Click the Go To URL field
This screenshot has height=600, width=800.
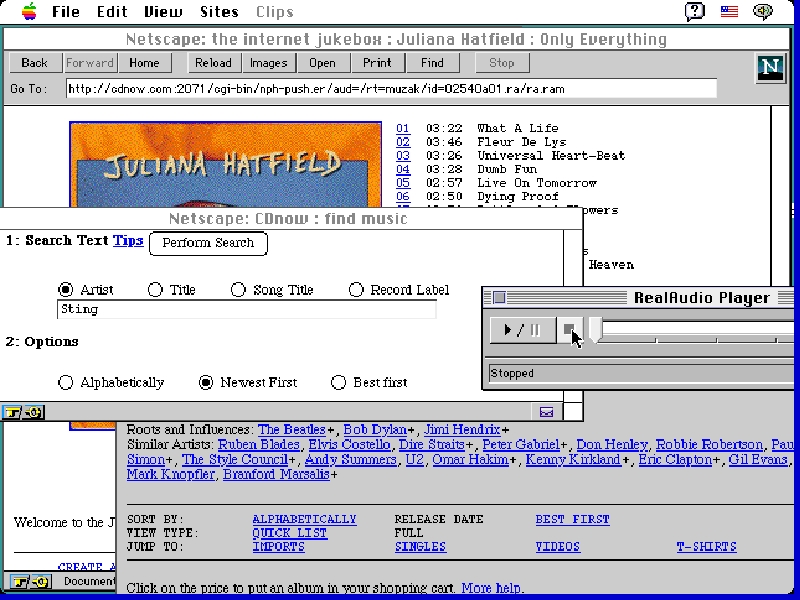tap(391, 89)
